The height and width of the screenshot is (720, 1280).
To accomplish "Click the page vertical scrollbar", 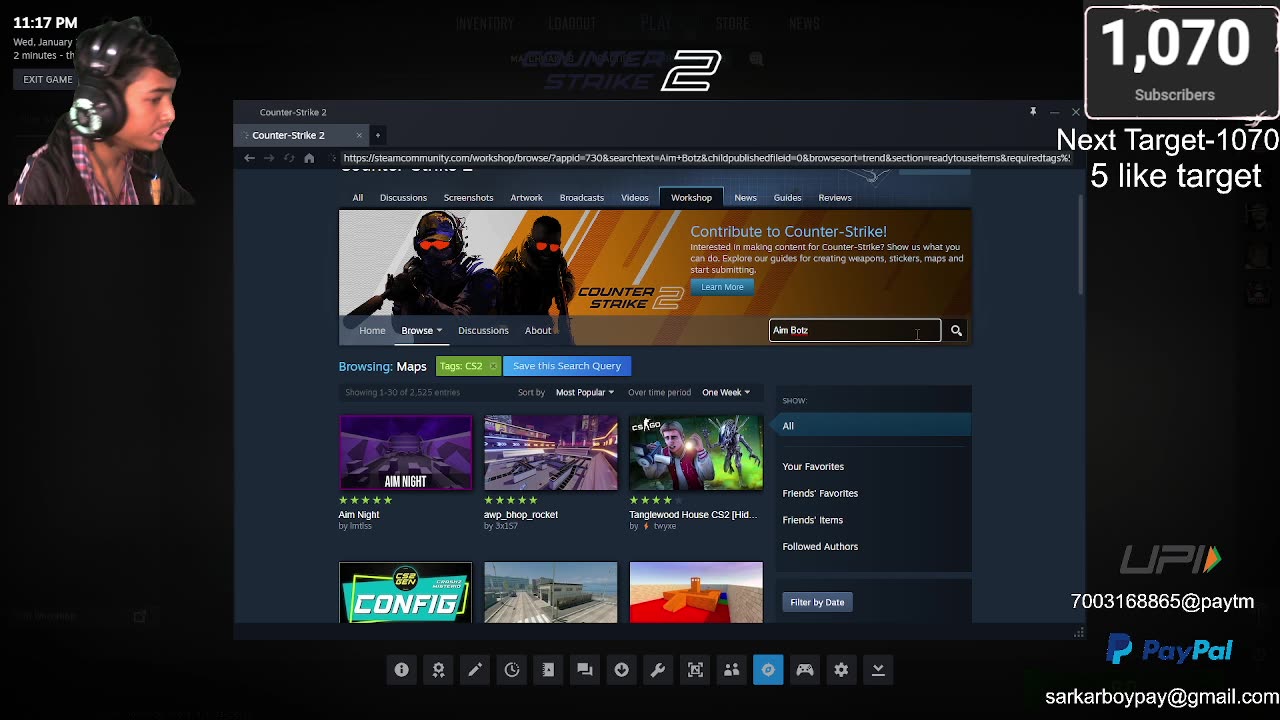I will (1079, 245).
